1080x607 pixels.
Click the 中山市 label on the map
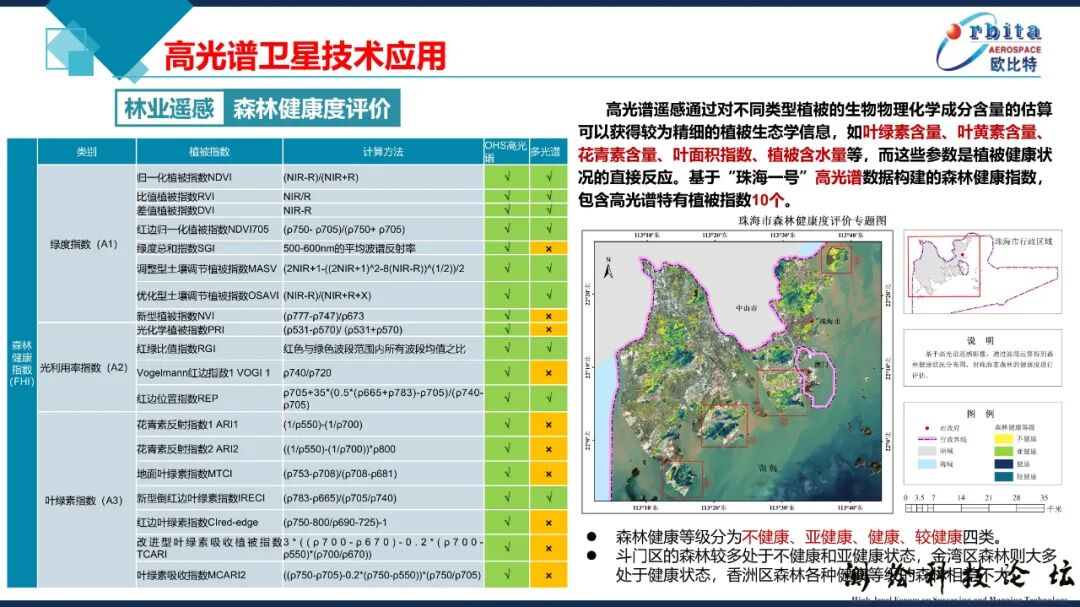745,308
